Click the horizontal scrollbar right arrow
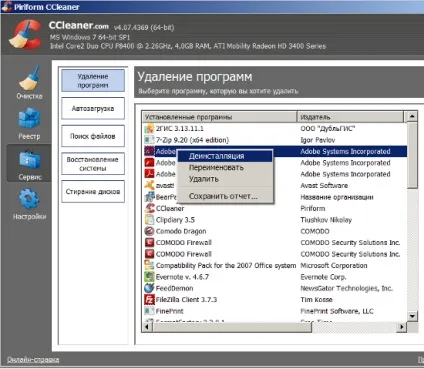424x369 pixels. coord(402,327)
